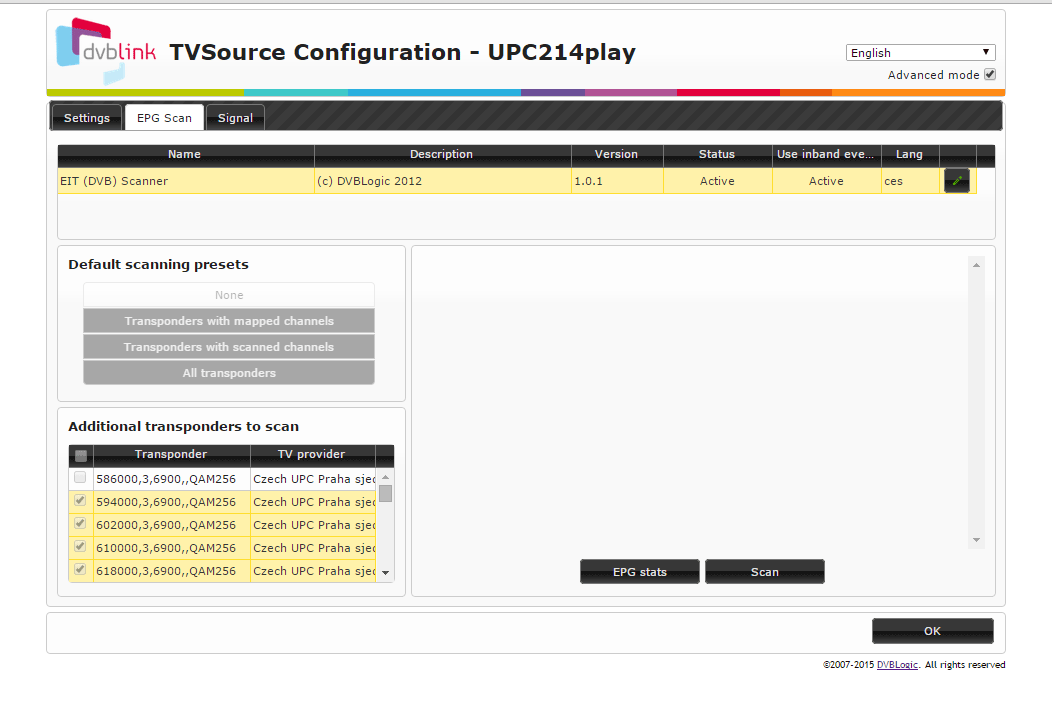Click the 586000,3,6900,,QAM256 transponder text

click(x=166, y=479)
